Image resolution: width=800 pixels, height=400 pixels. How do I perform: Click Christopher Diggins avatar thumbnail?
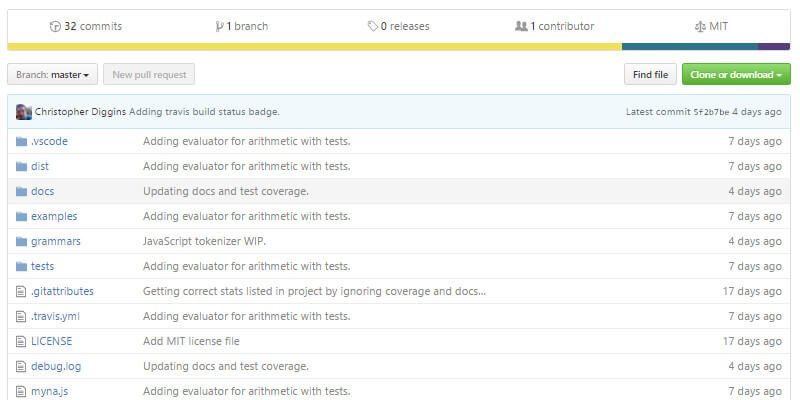[23, 112]
